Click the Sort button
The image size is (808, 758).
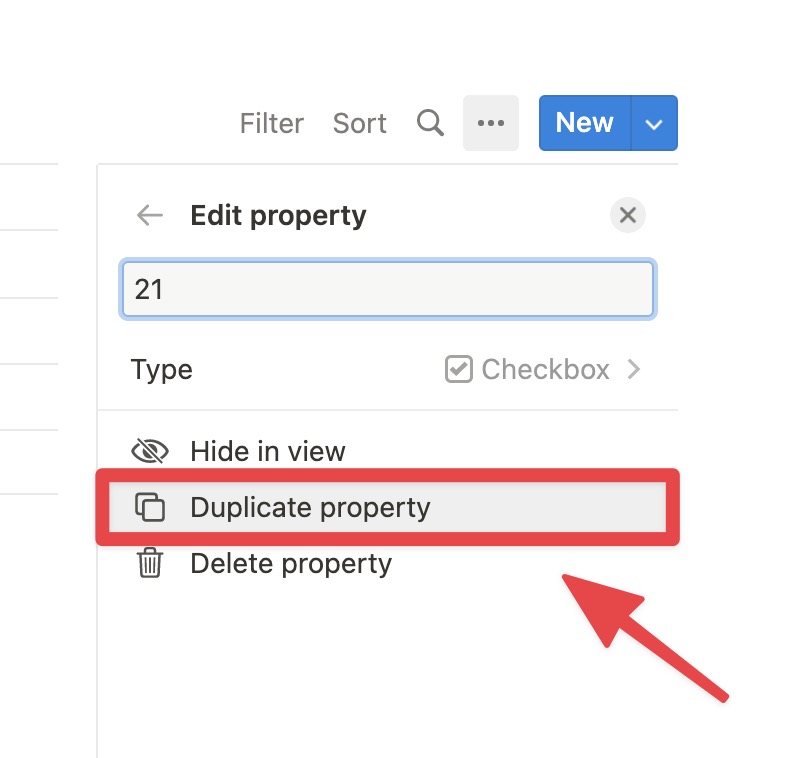(360, 124)
